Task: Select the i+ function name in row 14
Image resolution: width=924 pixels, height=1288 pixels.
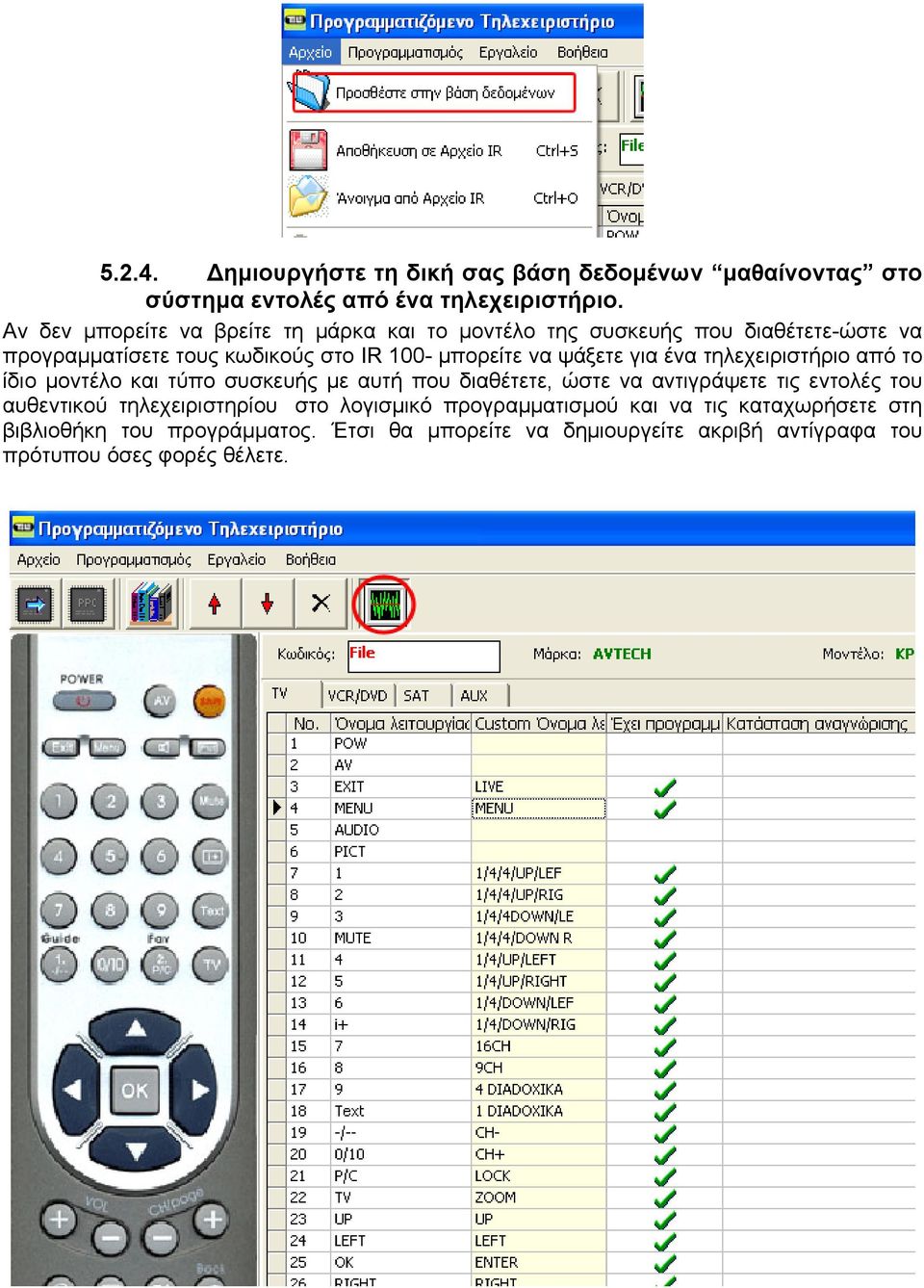Action: (x=401, y=1024)
